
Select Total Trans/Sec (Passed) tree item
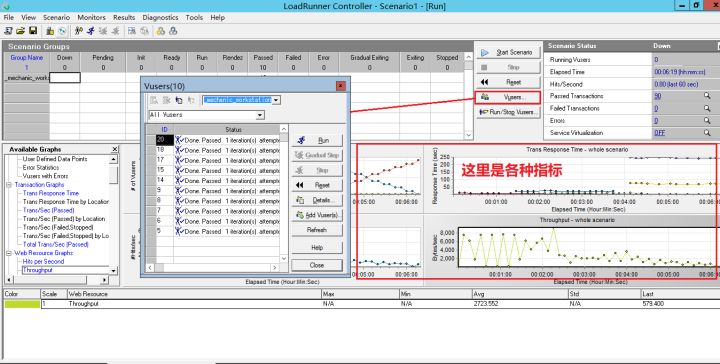tap(56, 245)
